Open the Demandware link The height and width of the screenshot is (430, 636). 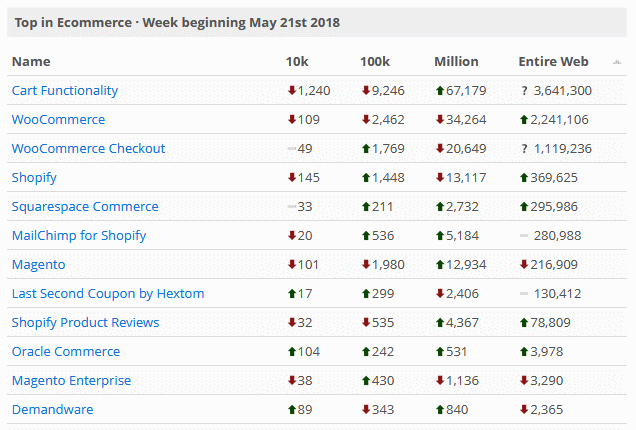(x=53, y=410)
